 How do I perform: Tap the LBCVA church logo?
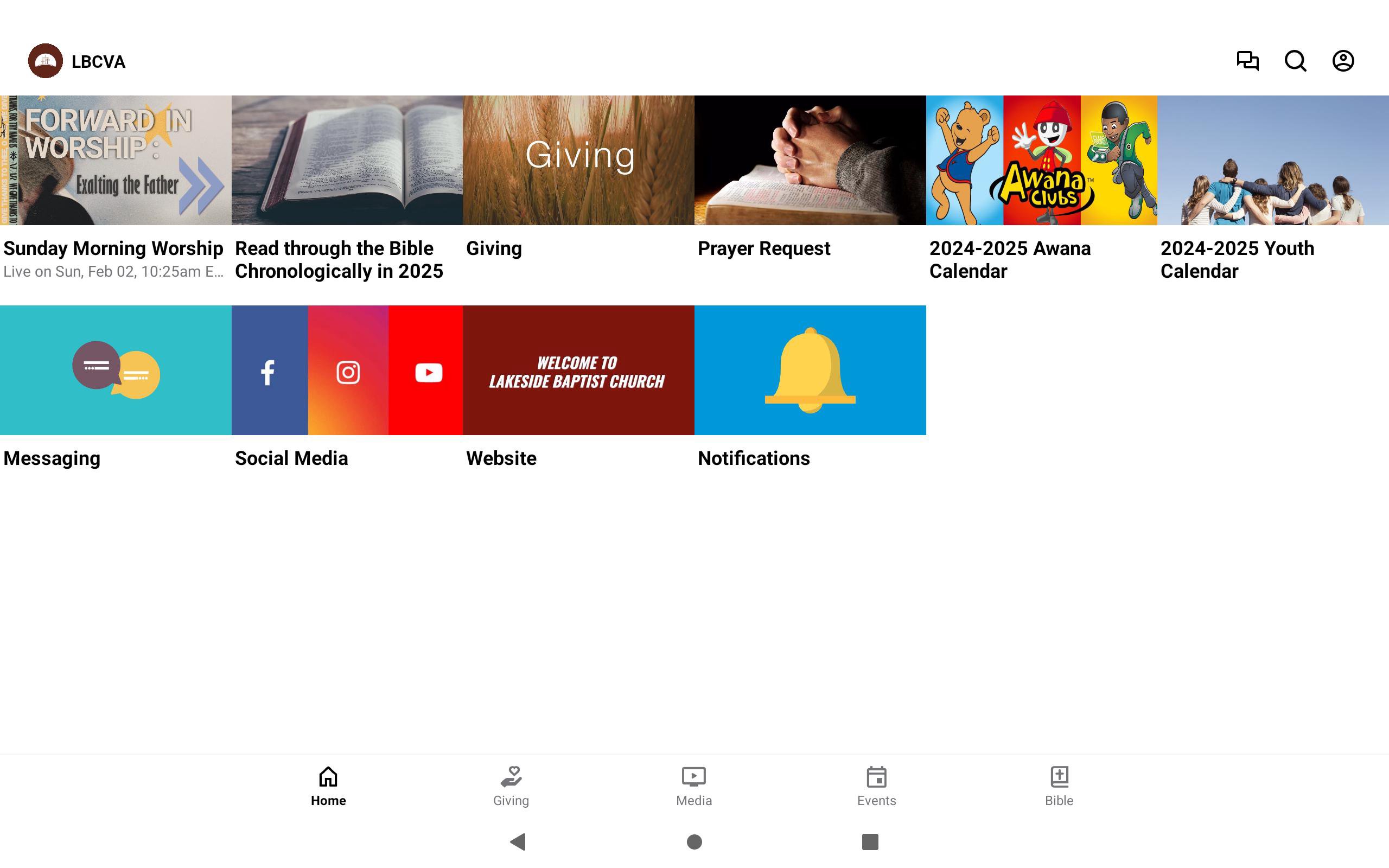pyautogui.click(x=46, y=61)
